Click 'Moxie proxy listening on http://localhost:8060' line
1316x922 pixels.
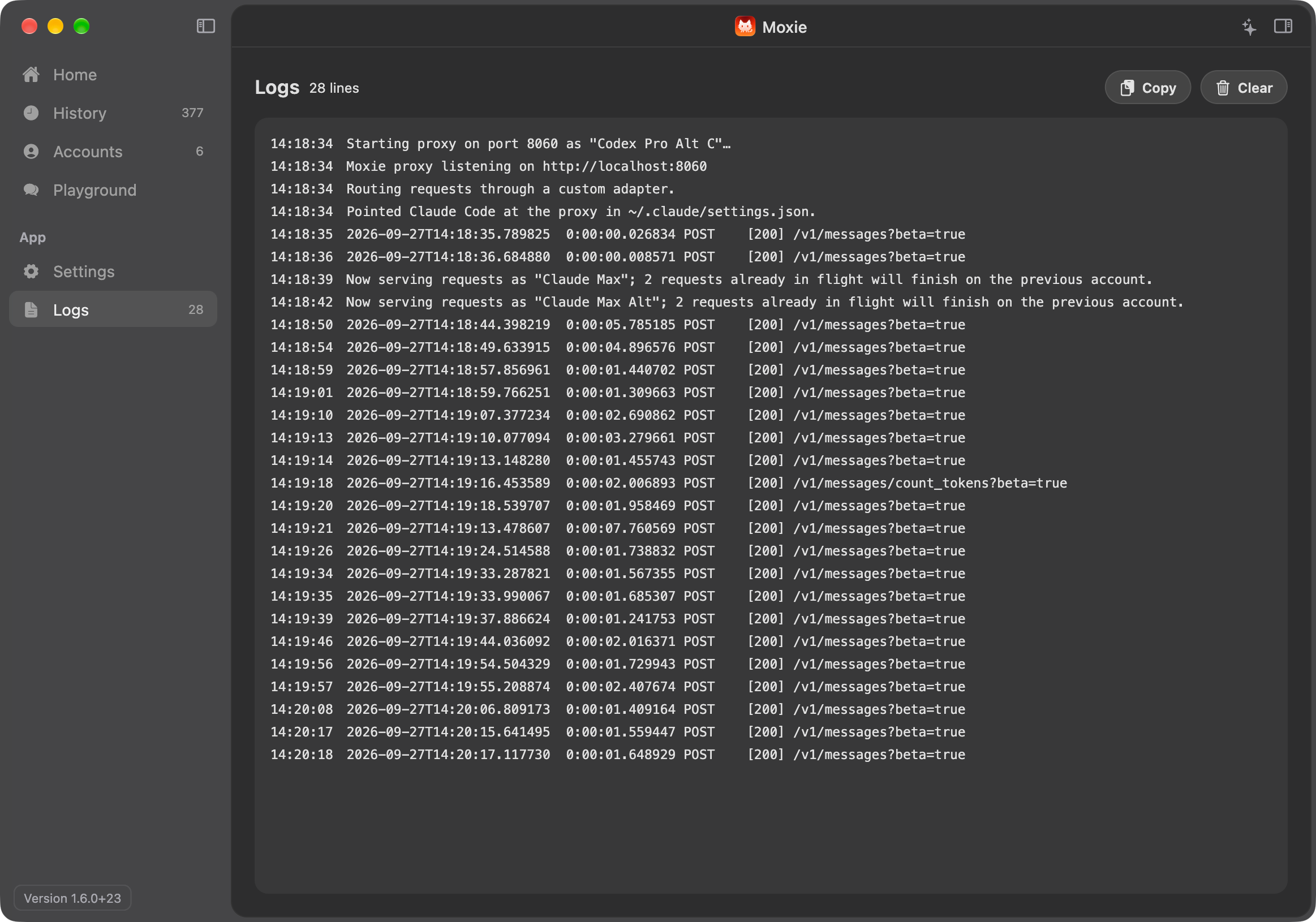tap(488, 166)
